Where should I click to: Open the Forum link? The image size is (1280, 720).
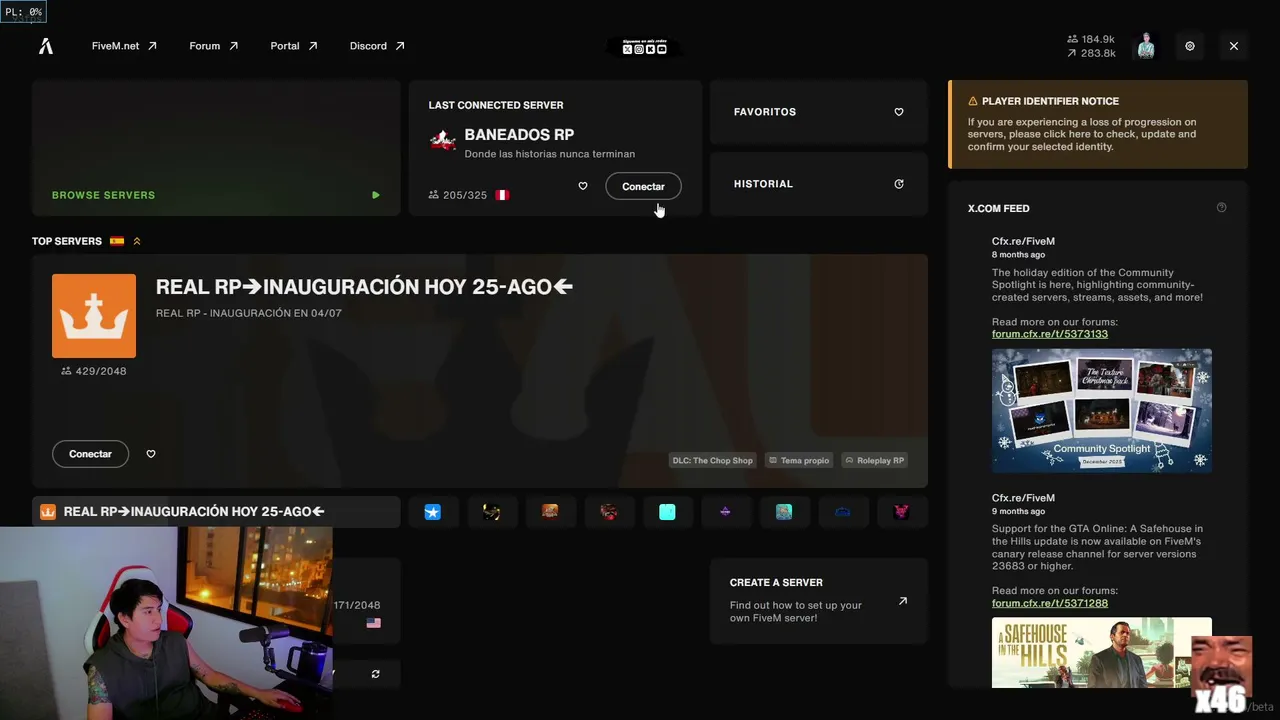[x=214, y=46]
